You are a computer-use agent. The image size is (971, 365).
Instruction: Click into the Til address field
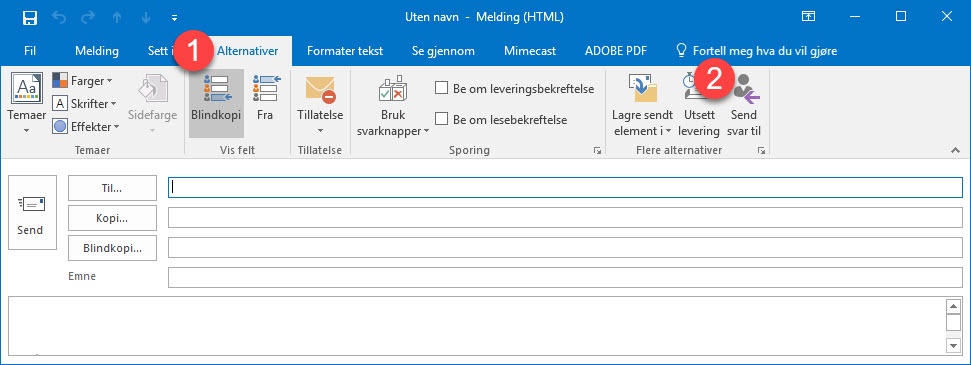pyautogui.click(x=565, y=188)
